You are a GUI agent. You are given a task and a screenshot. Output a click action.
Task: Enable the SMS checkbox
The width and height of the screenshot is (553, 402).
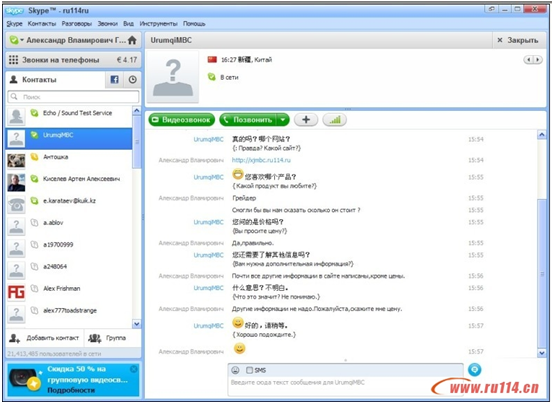point(249,370)
